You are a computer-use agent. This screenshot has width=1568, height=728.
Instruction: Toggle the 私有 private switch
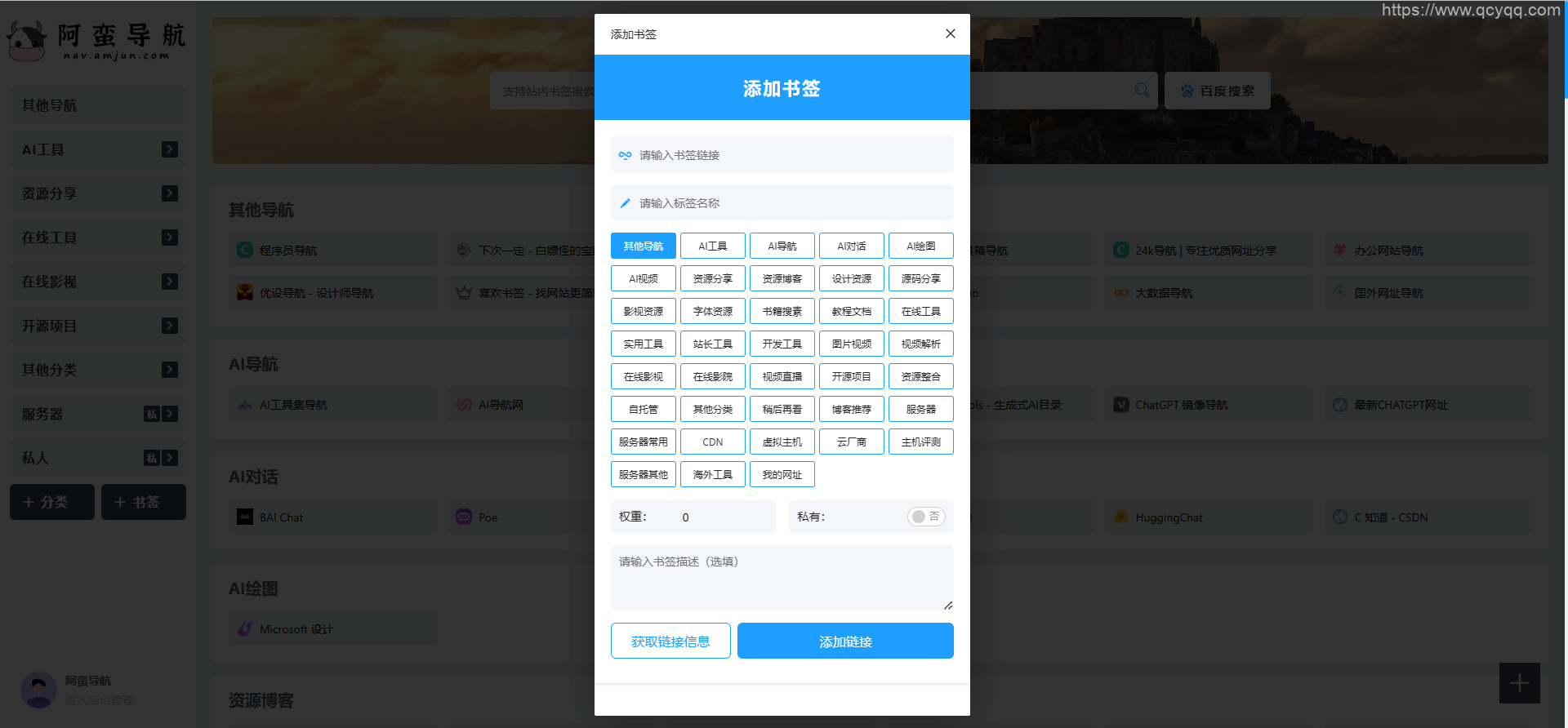[925, 517]
